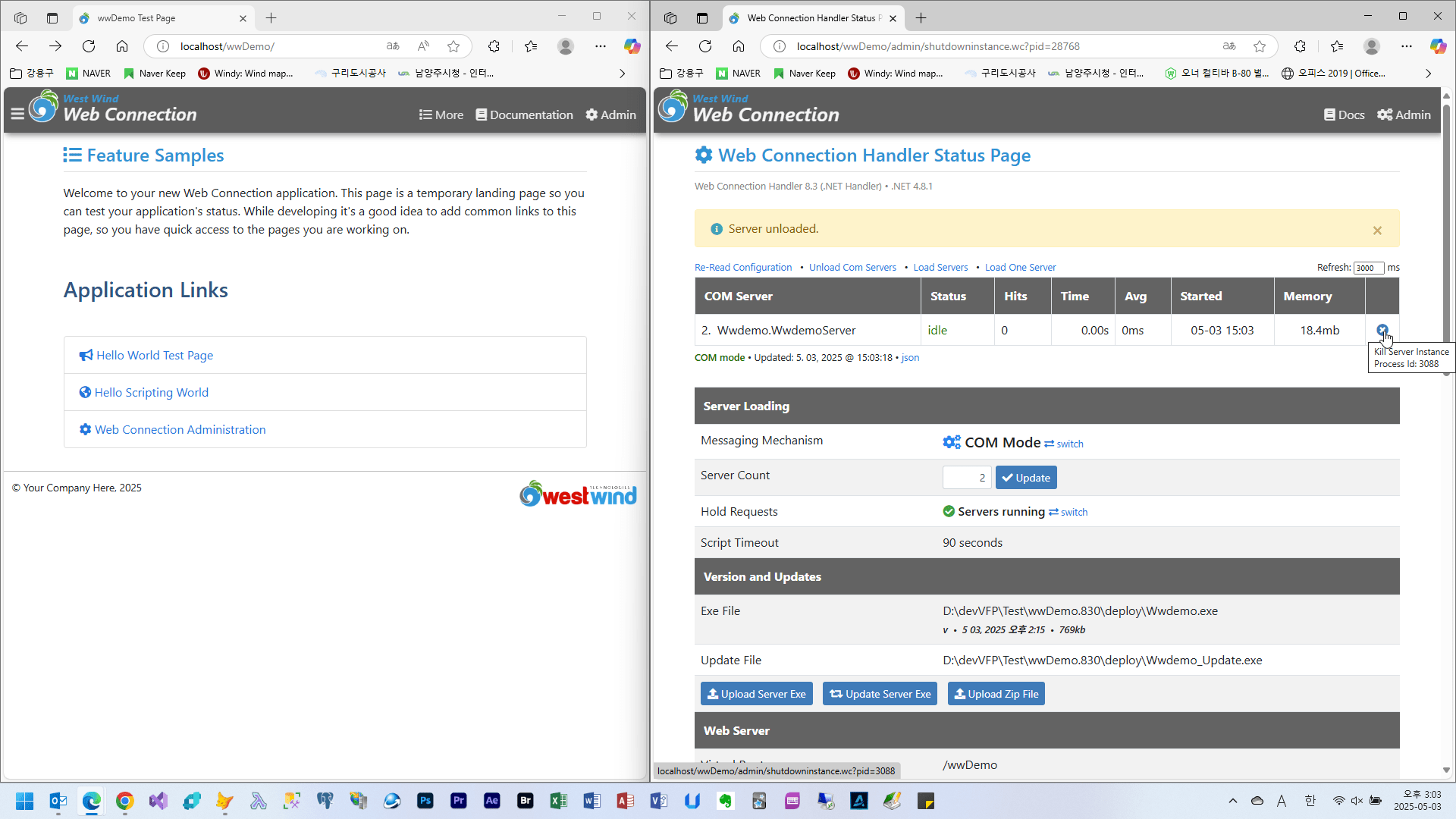This screenshot has height=819, width=1456.
Task: Open Excel from the taskbar
Action: point(559,801)
